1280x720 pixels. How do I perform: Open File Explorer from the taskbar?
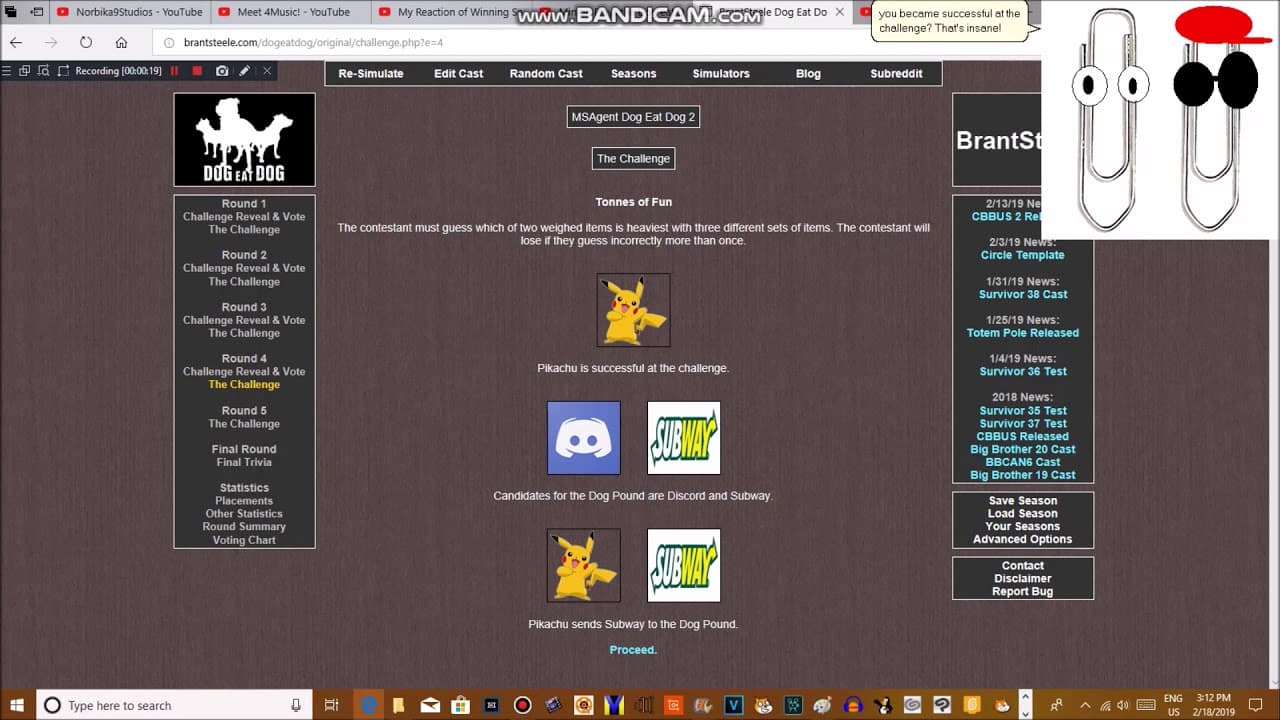click(399, 705)
